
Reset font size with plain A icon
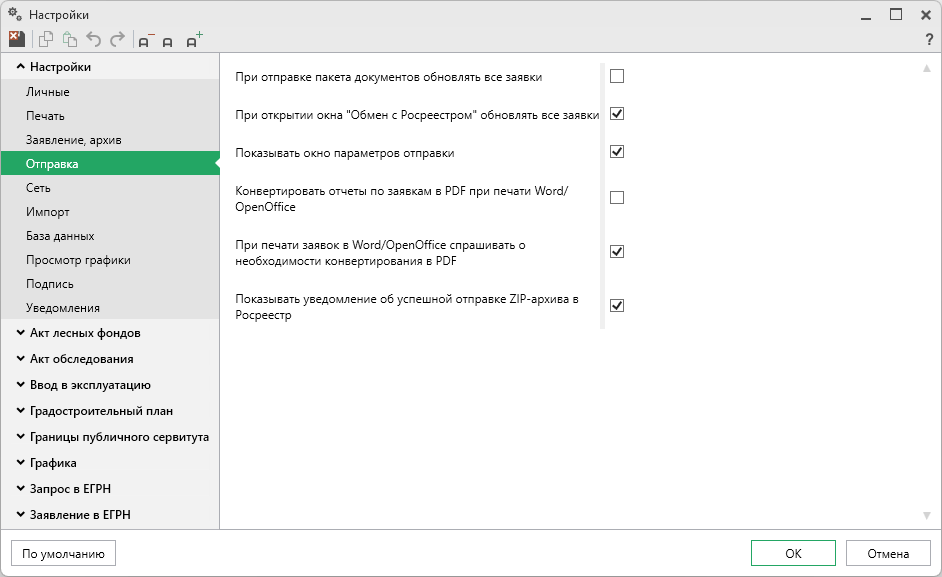168,42
